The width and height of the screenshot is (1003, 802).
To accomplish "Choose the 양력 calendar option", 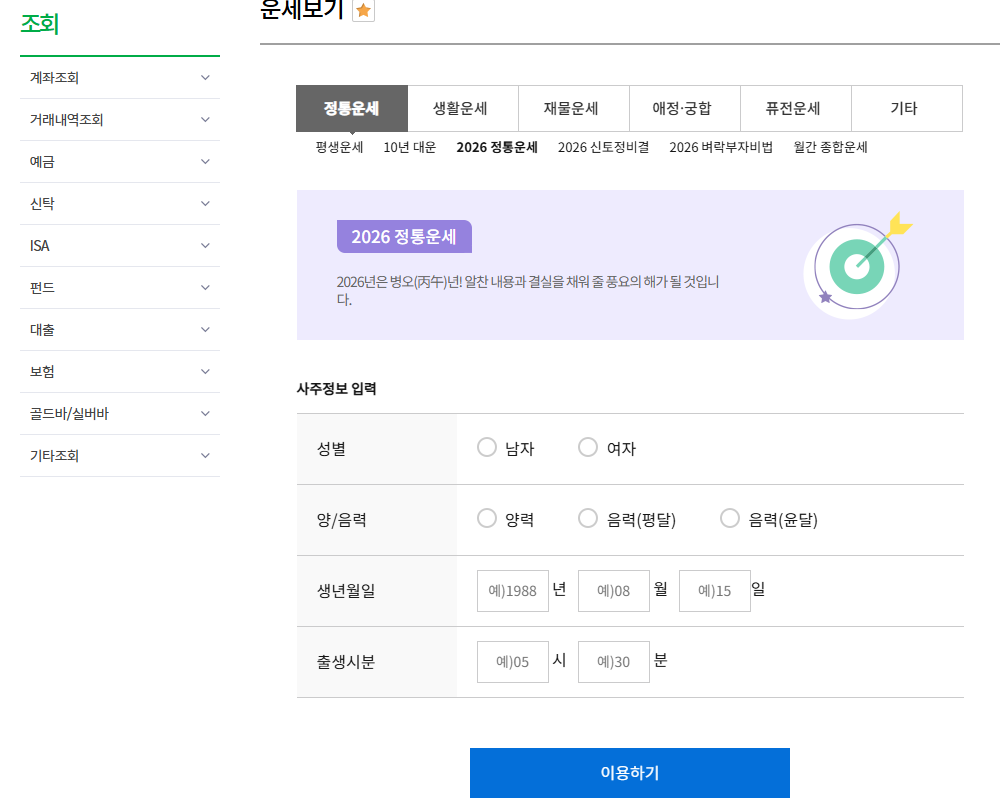I will [487, 518].
